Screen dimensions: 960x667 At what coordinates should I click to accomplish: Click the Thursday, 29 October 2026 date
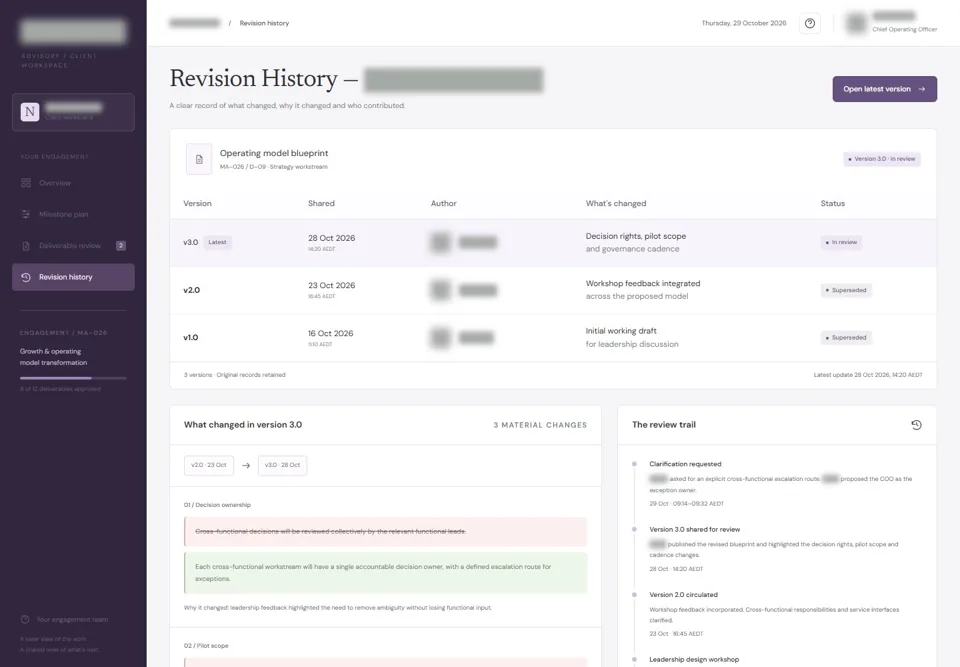point(743,23)
